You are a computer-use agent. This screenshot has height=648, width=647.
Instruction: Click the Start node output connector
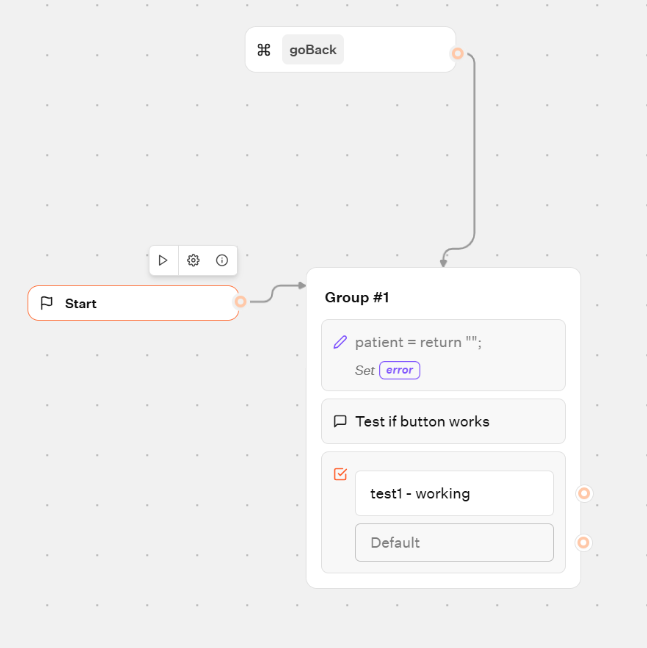pyautogui.click(x=240, y=302)
